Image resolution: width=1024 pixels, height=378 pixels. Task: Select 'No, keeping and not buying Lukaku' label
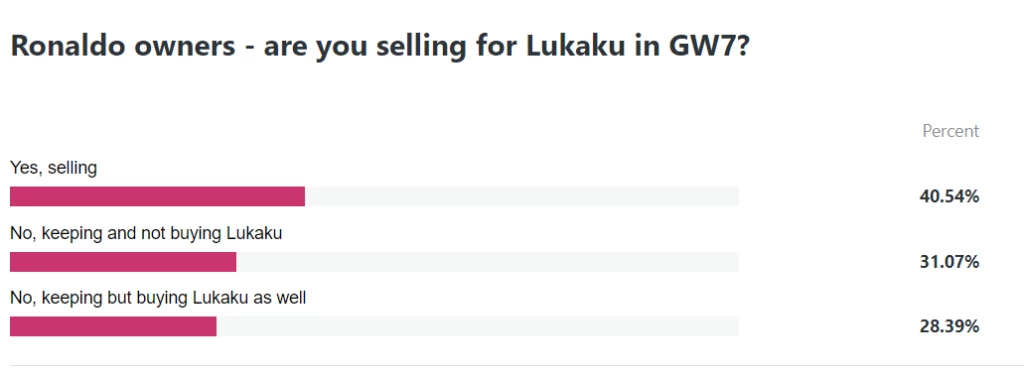(x=146, y=233)
